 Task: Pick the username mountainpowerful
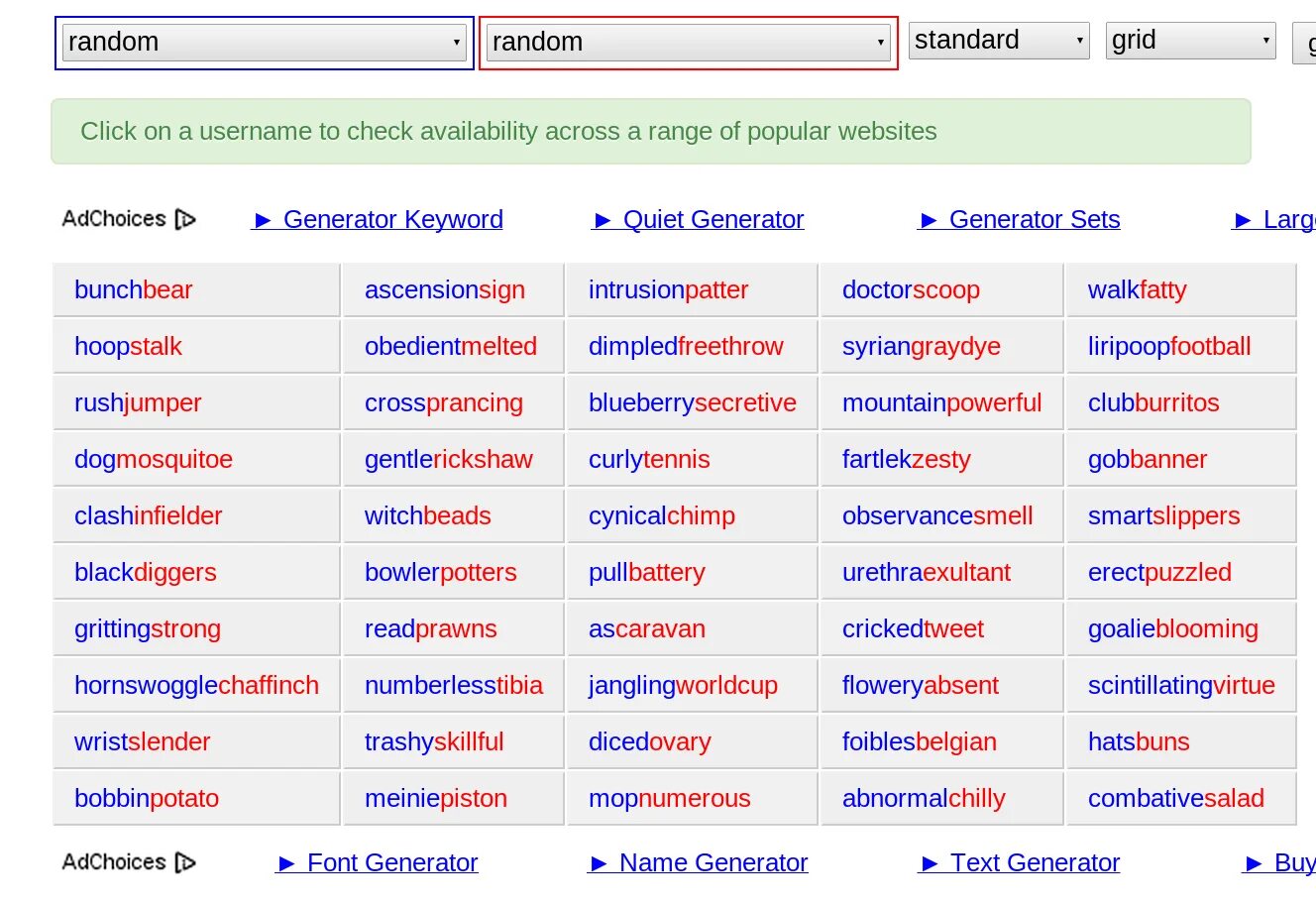pos(941,402)
